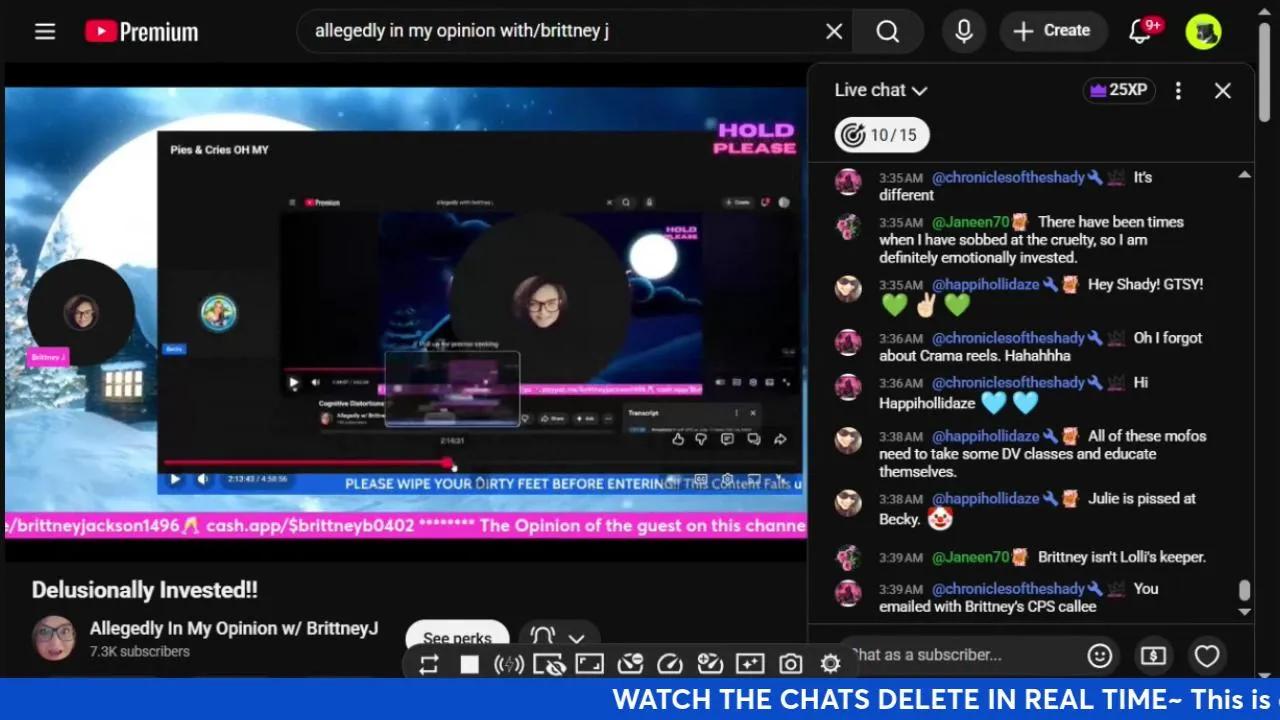This screenshot has height=720, width=1280.
Task: Click the stop square in floating toolbar
Action: coord(469,664)
